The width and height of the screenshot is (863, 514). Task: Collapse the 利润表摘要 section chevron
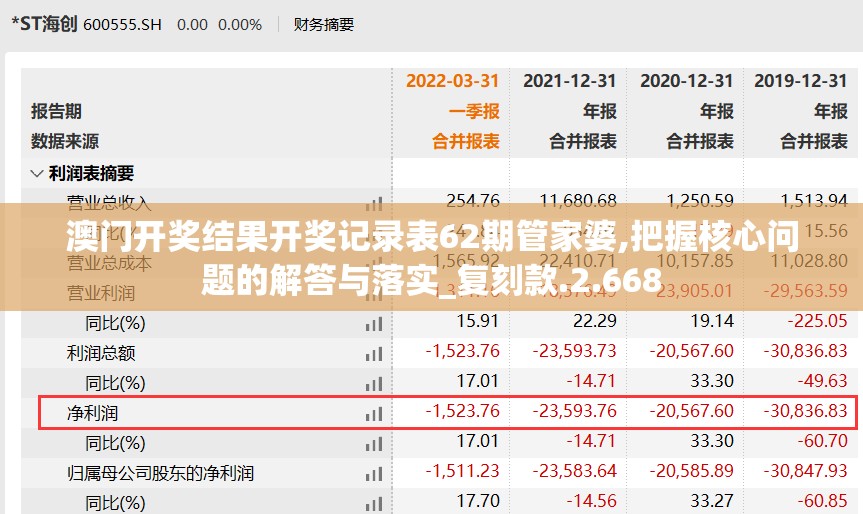(x=37, y=174)
